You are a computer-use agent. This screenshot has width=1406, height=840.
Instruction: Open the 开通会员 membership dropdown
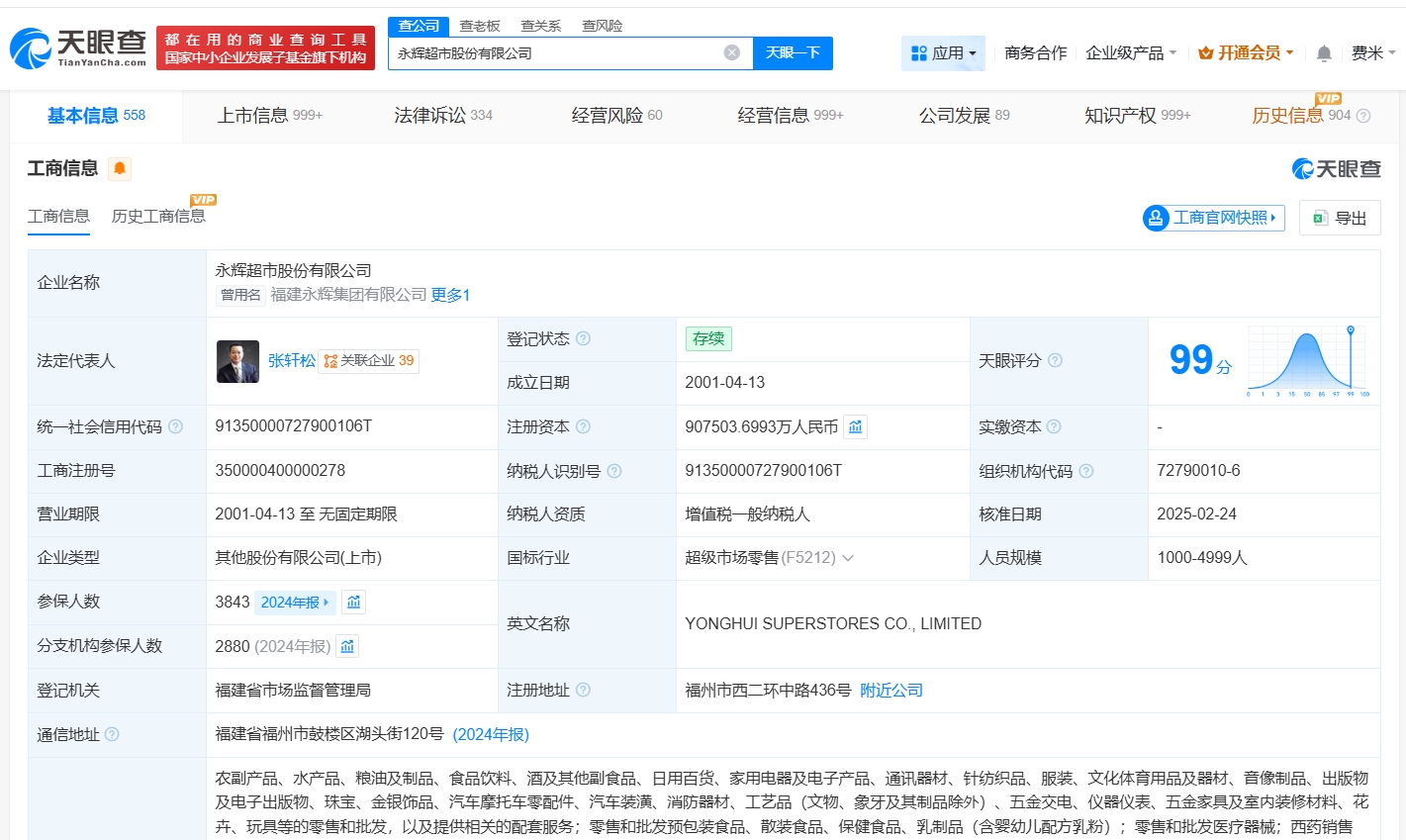[x=1246, y=53]
